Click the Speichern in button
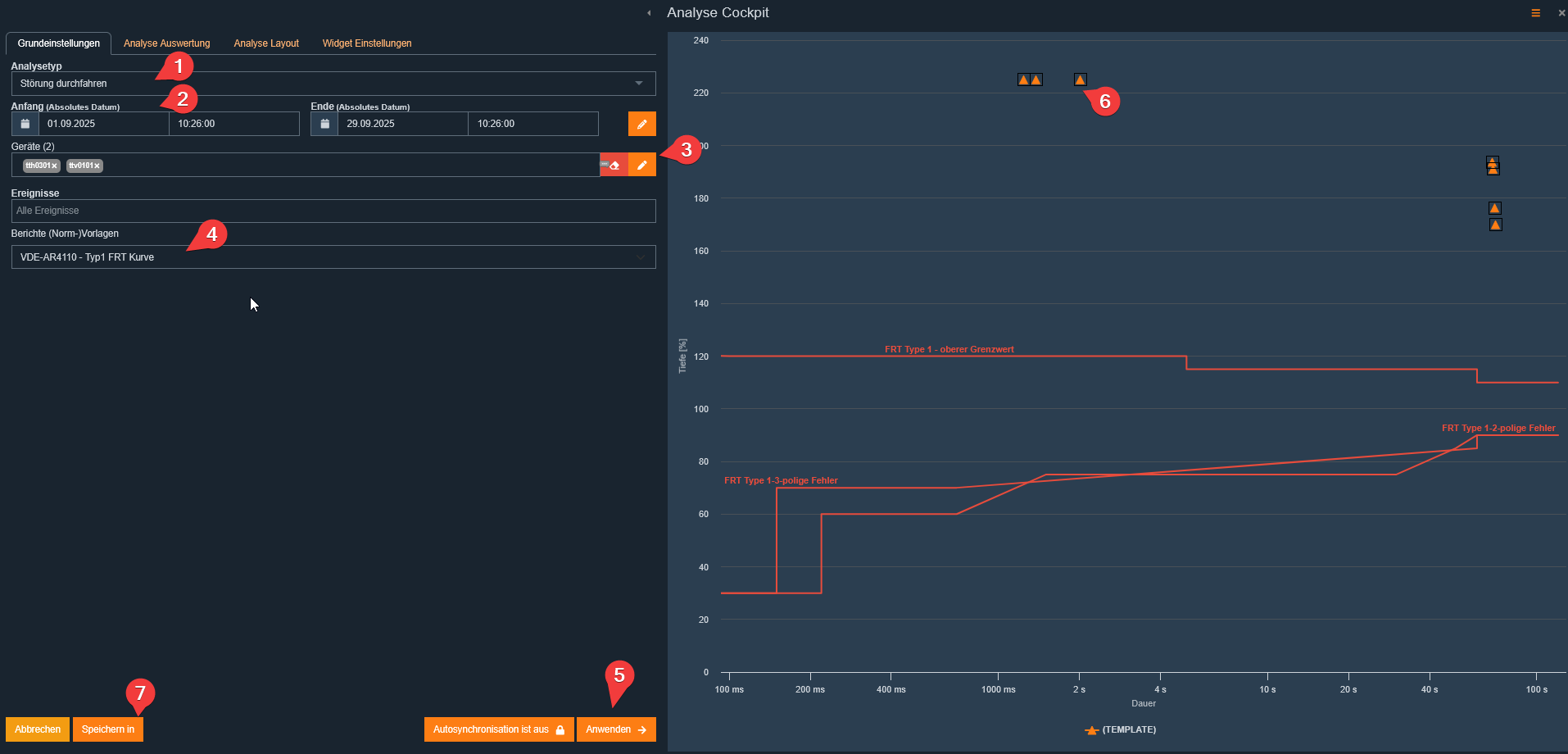 click(107, 729)
